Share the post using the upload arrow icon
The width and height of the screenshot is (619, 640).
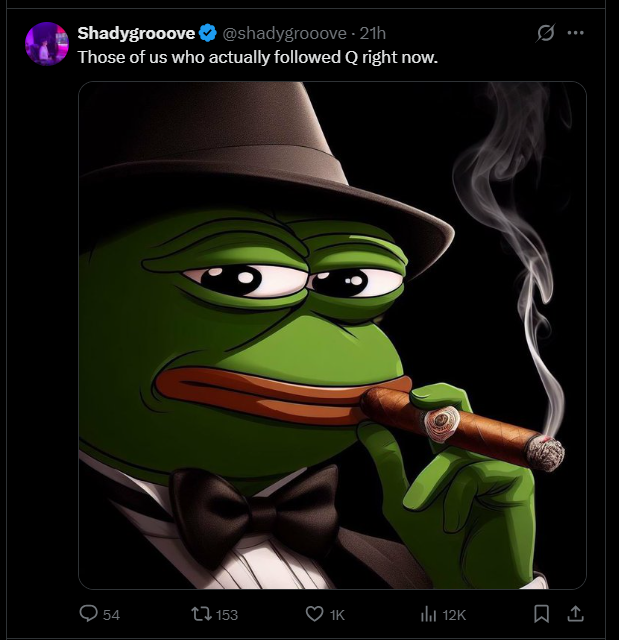pyautogui.click(x=575, y=613)
